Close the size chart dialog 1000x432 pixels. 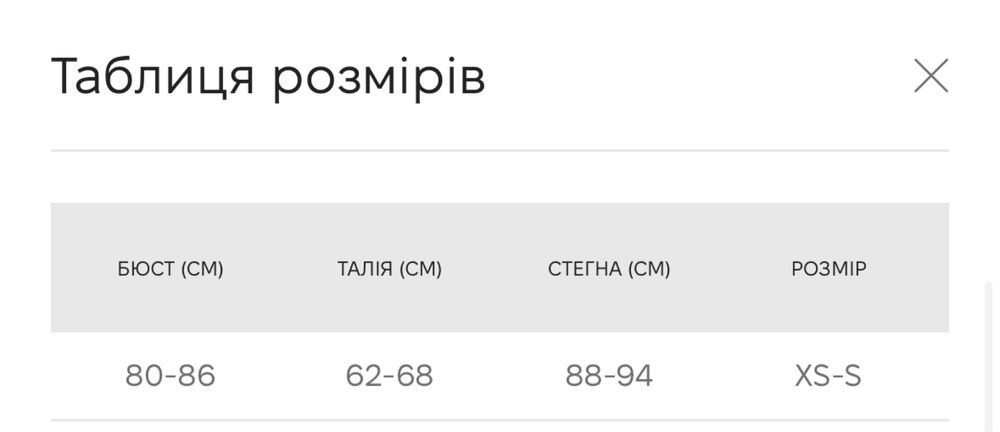931,76
